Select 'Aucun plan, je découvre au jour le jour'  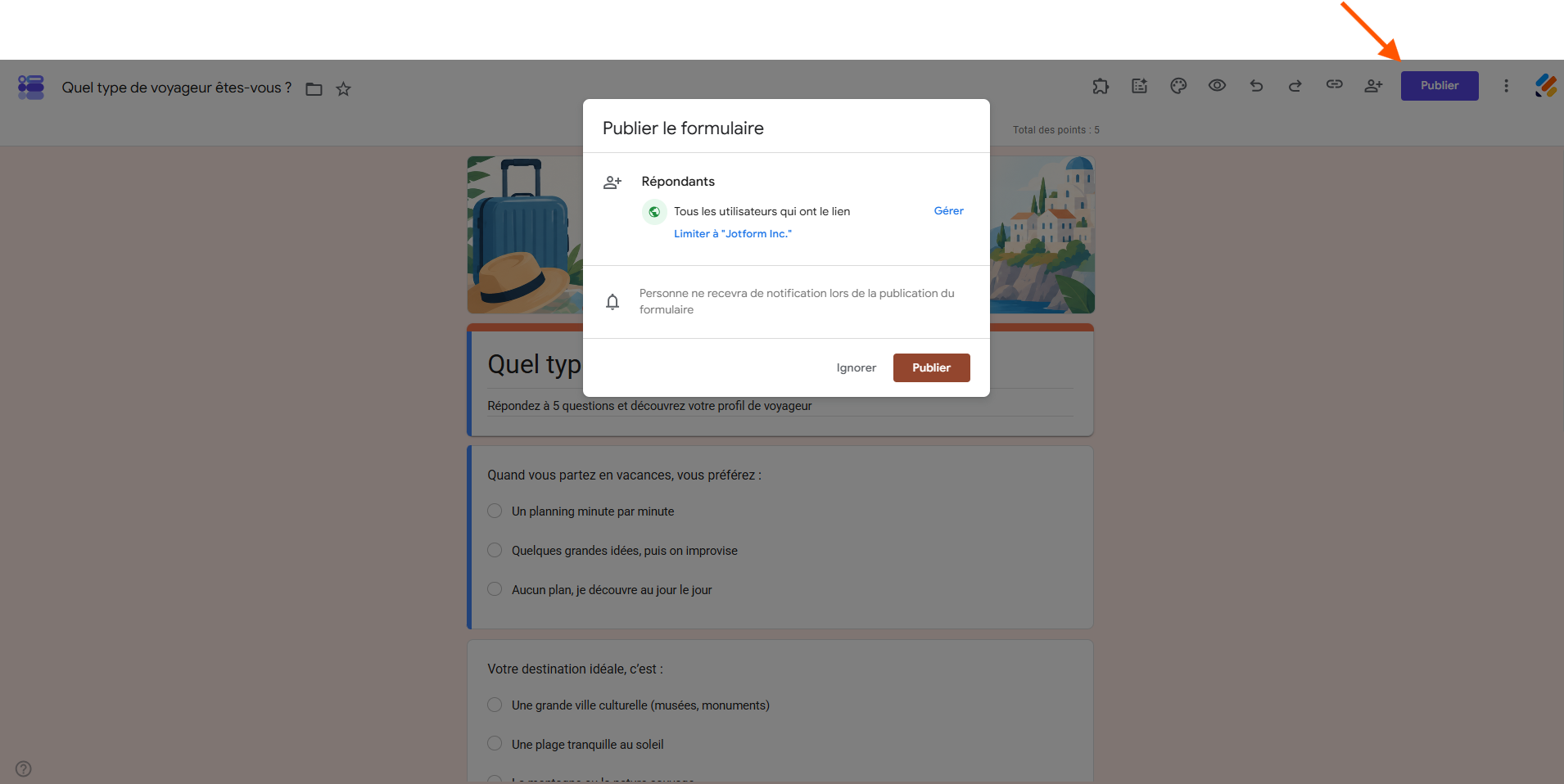pyautogui.click(x=495, y=589)
